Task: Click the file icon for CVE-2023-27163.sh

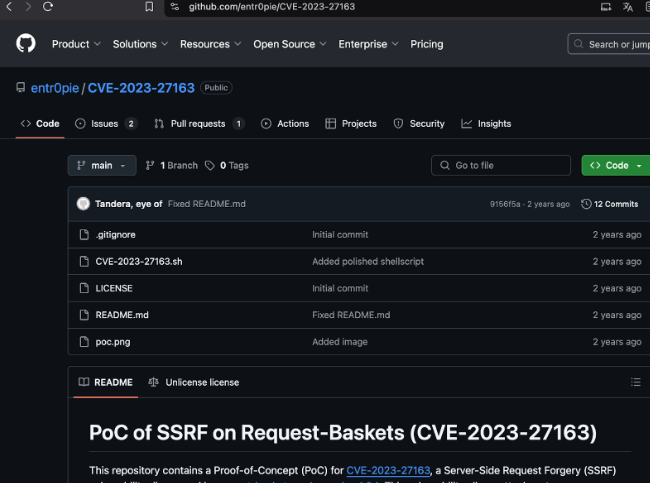Action: (x=84, y=261)
